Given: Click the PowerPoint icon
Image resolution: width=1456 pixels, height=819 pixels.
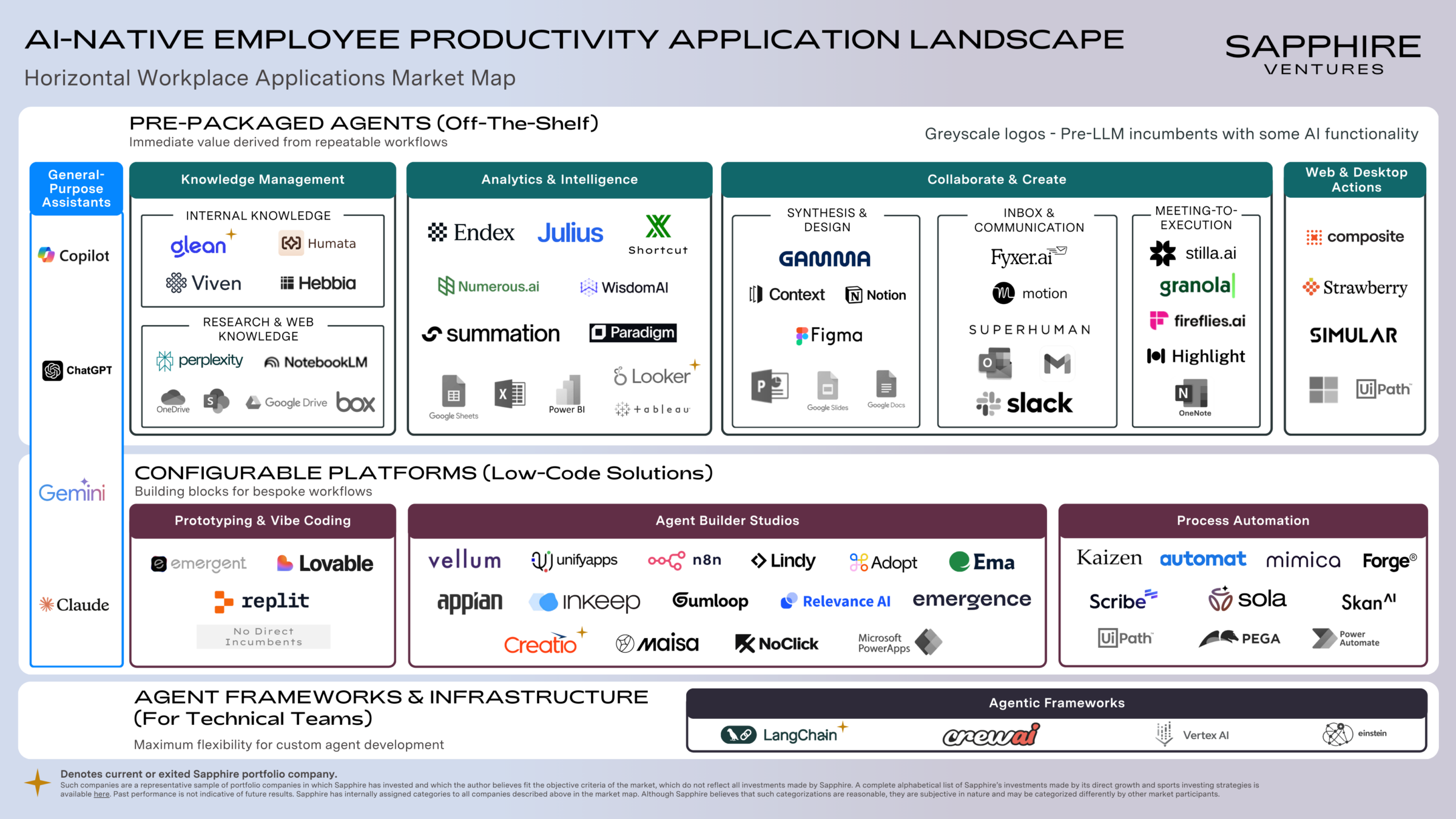Looking at the screenshot, I should point(769,386).
